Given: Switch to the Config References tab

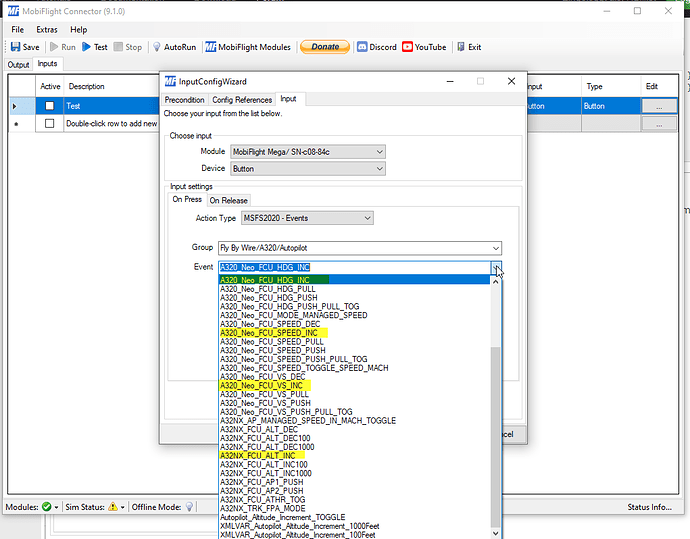Looking at the screenshot, I should 241,100.
